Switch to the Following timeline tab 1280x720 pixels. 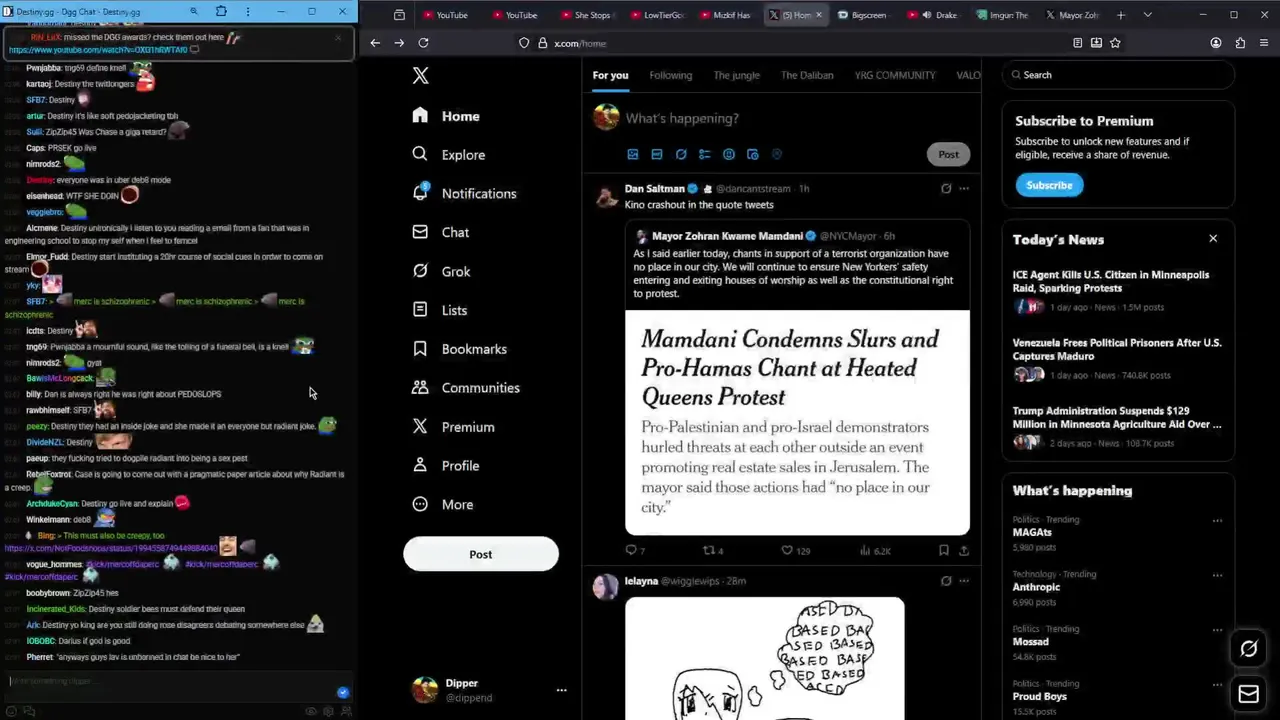pyautogui.click(x=670, y=75)
